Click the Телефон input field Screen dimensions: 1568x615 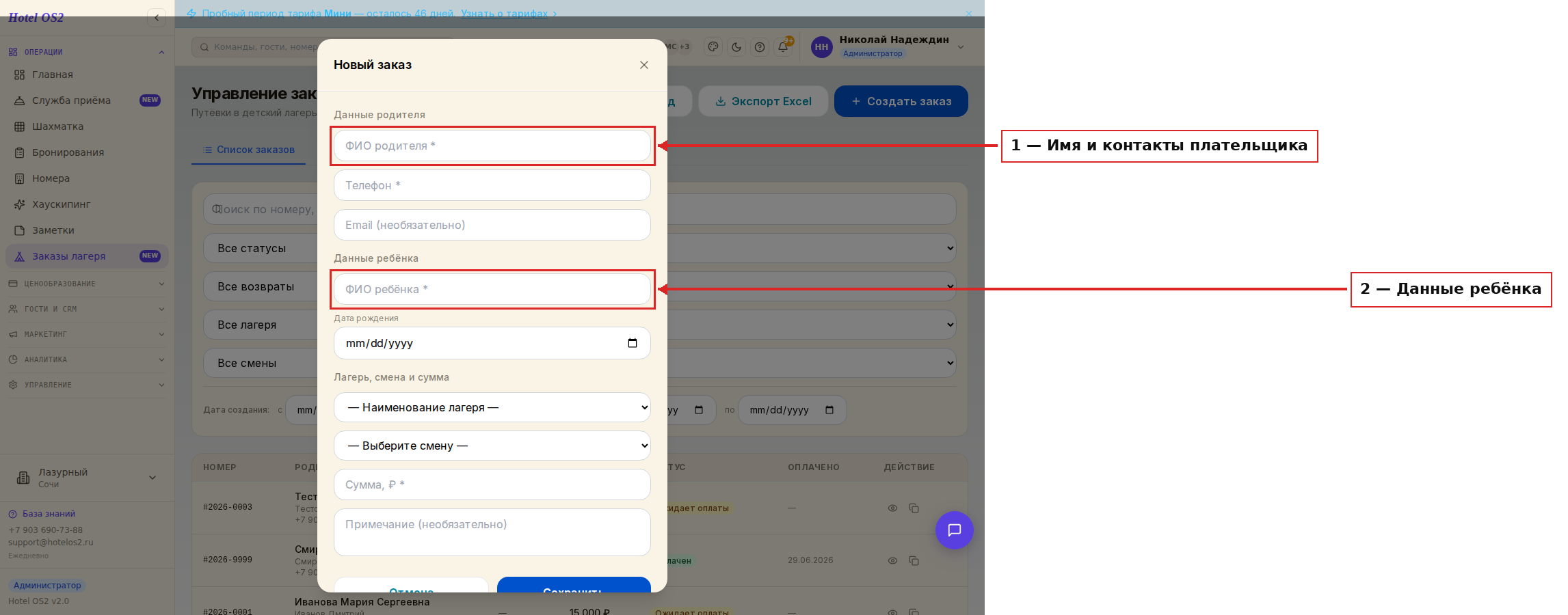click(492, 185)
